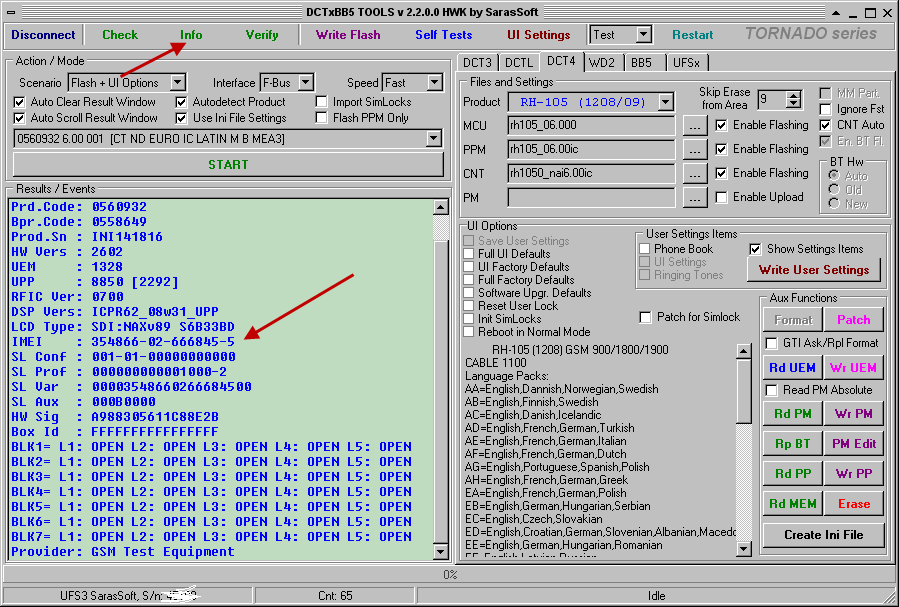Browse for the PM file

click(x=695, y=198)
